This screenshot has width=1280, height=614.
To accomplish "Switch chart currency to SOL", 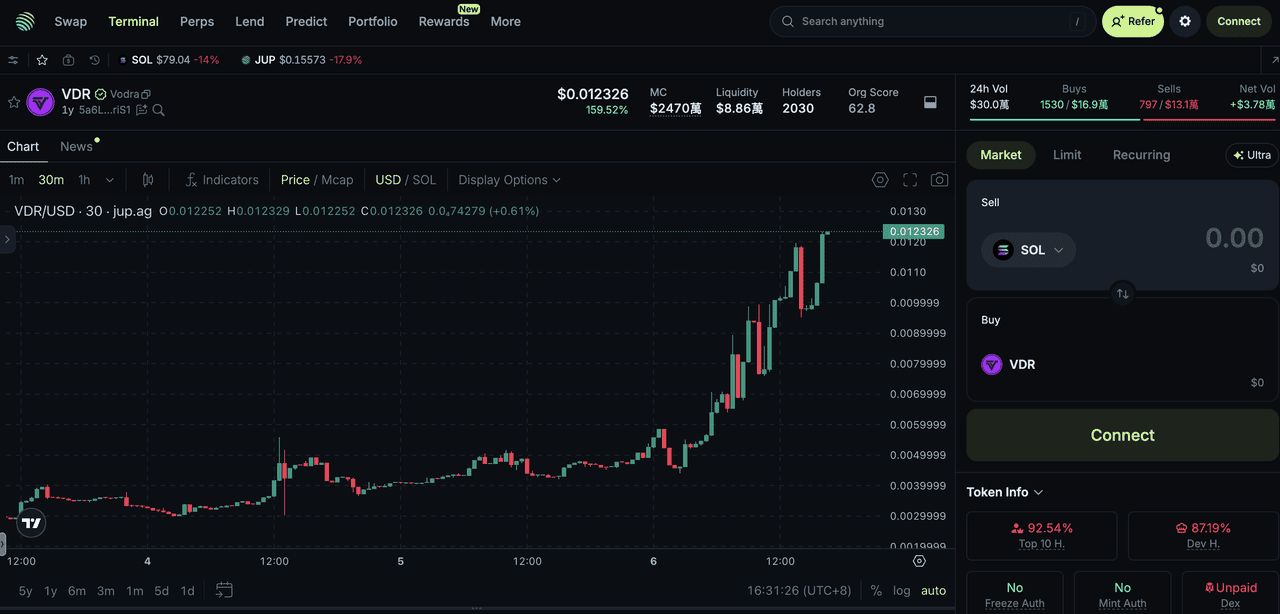I will click(424, 180).
